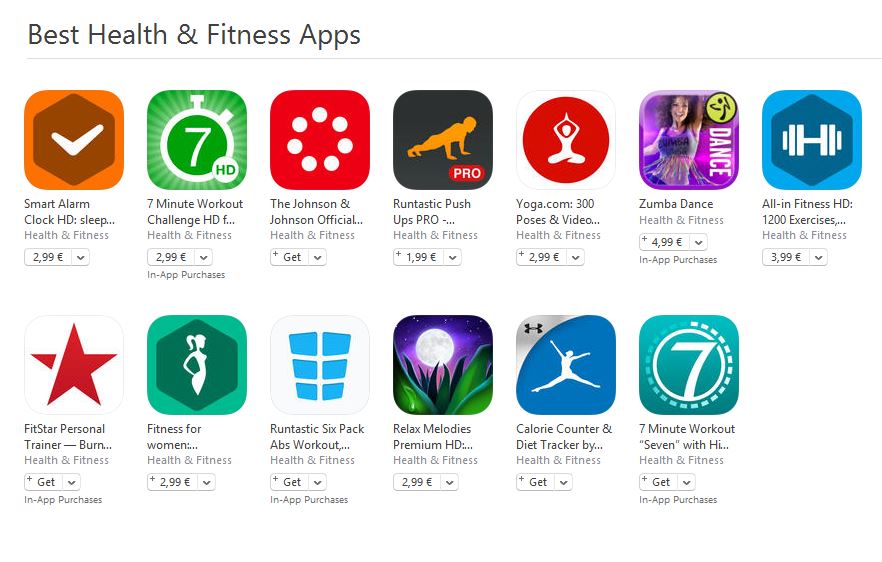Image resolution: width=882 pixels, height=562 pixels.
Task: Open the Relax Melodies Premium HD title link
Action: (x=433, y=437)
